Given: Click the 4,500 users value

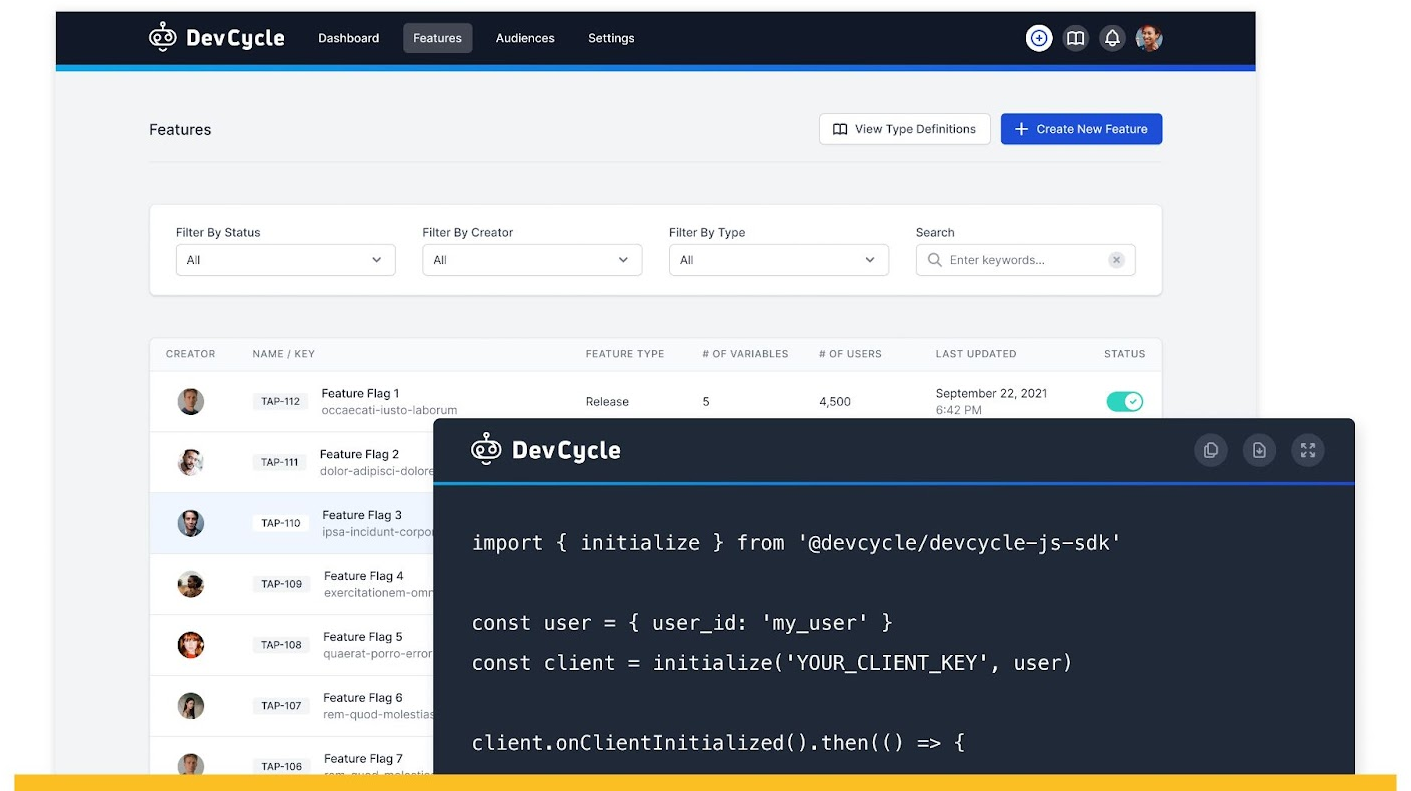Looking at the screenshot, I should (x=835, y=402).
